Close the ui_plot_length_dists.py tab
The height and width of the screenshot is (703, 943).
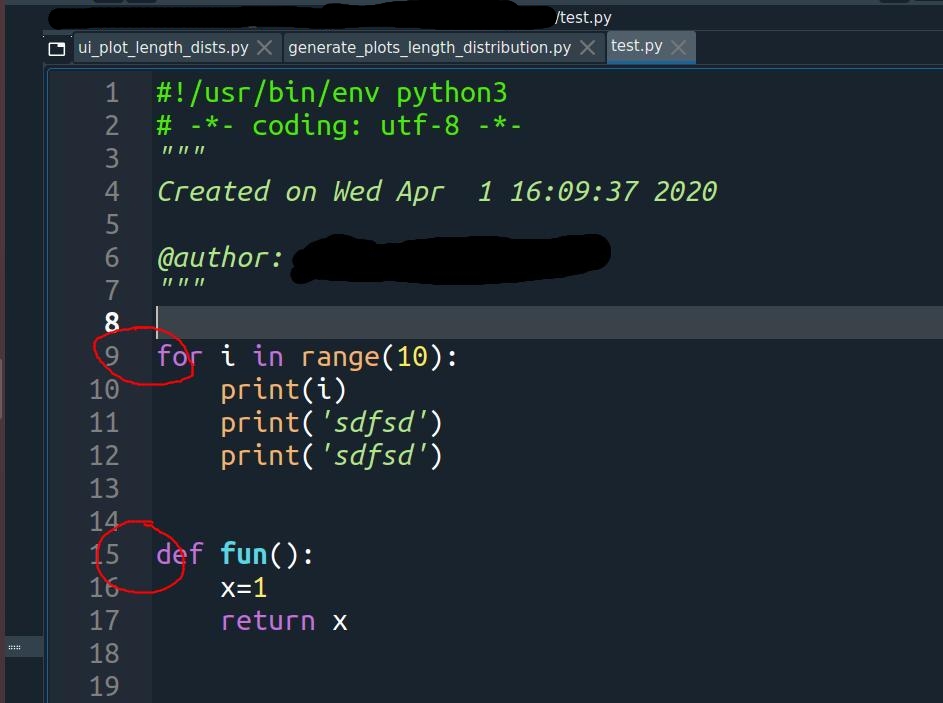[264, 46]
